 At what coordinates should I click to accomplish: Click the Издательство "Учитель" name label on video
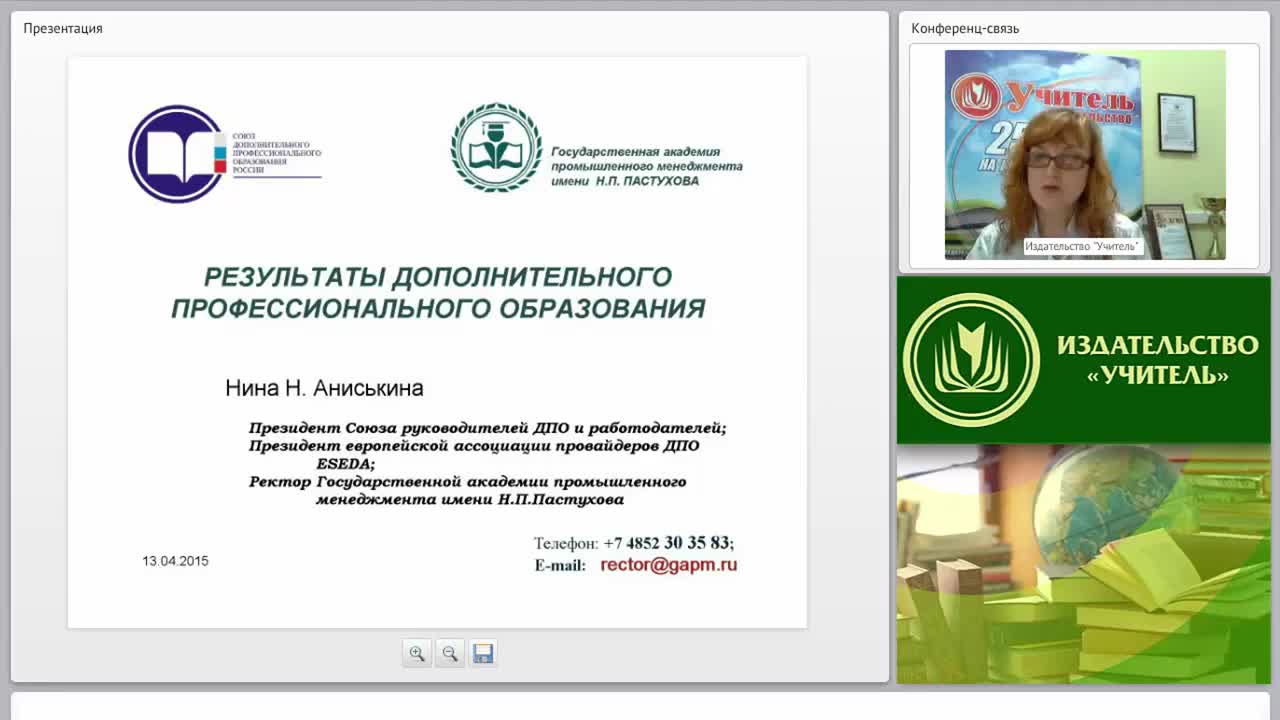1083,246
